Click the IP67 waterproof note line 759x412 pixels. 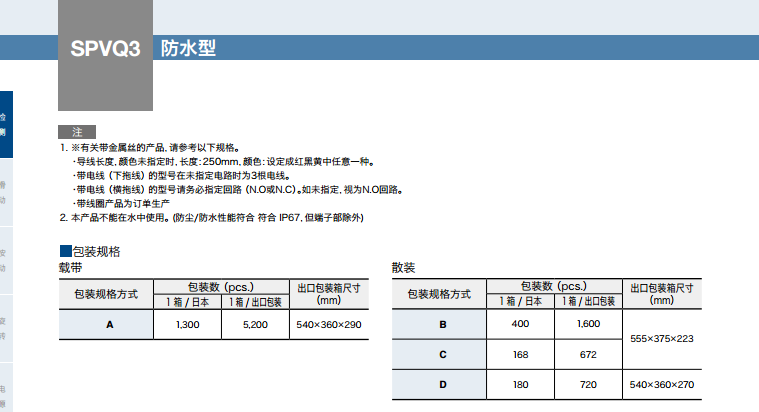216,216
